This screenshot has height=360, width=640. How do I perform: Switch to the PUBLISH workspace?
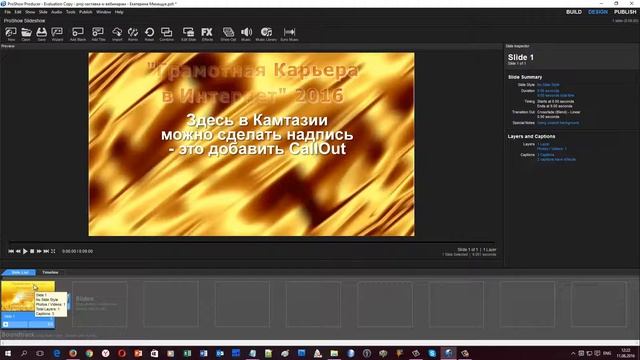625,12
